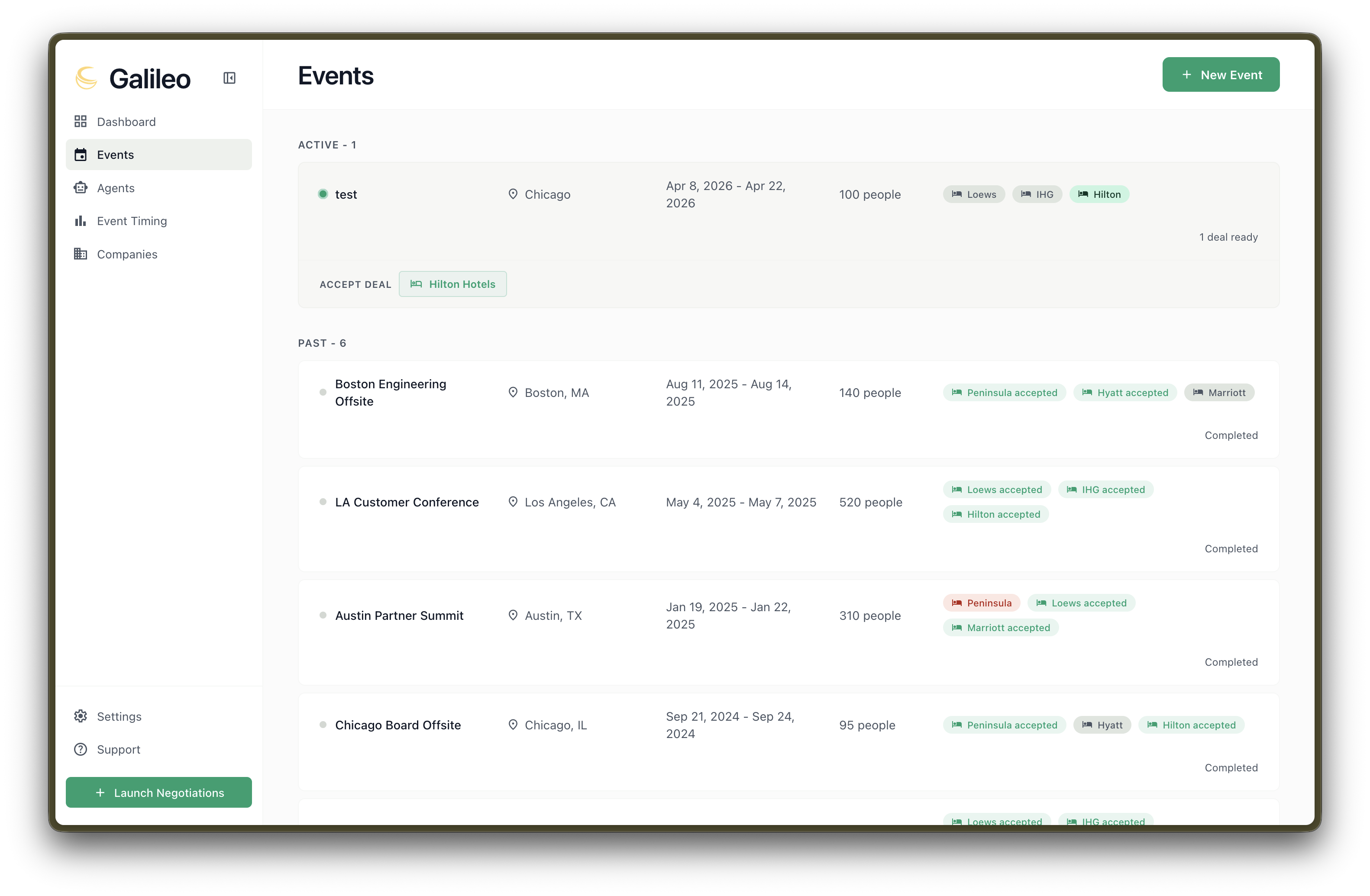Click the Settings gear icon

81,716
